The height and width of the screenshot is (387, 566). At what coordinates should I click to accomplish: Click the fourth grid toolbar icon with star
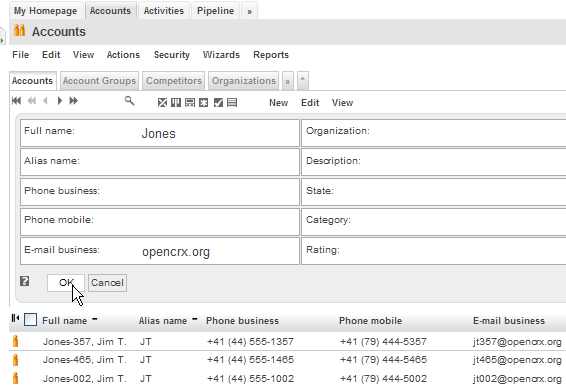(204, 103)
